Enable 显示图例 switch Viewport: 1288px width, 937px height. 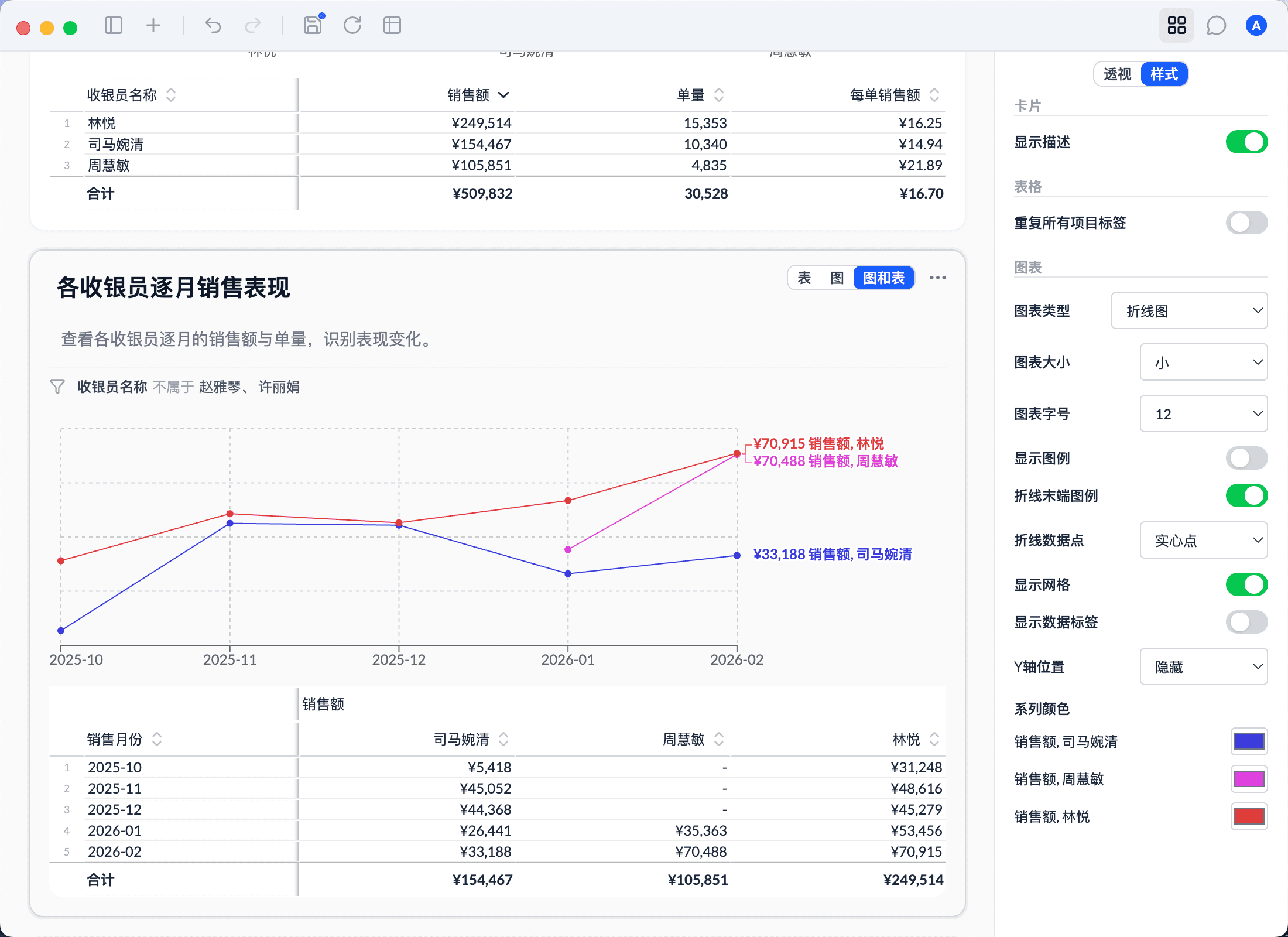(x=1246, y=458)
